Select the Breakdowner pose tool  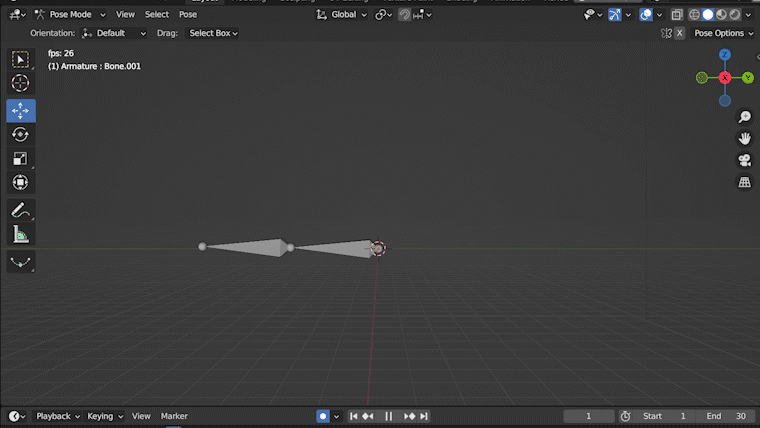point(20,262)
